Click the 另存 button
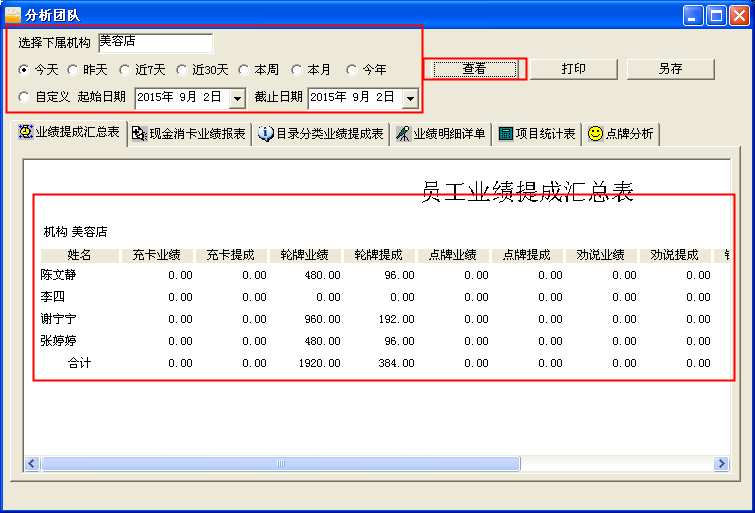 click(x=670, y=69)
